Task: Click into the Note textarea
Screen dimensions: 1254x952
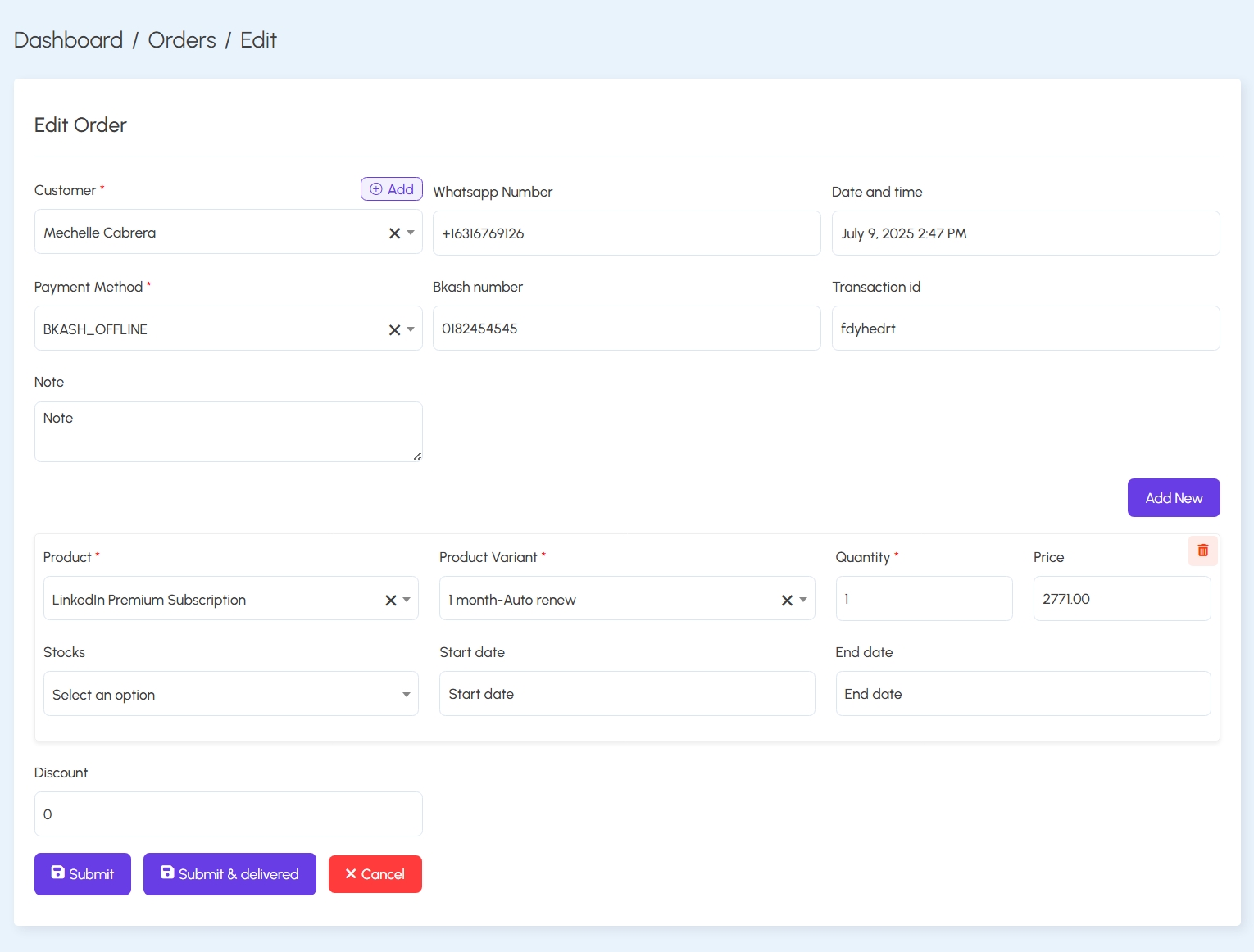Action: (229, 432)
